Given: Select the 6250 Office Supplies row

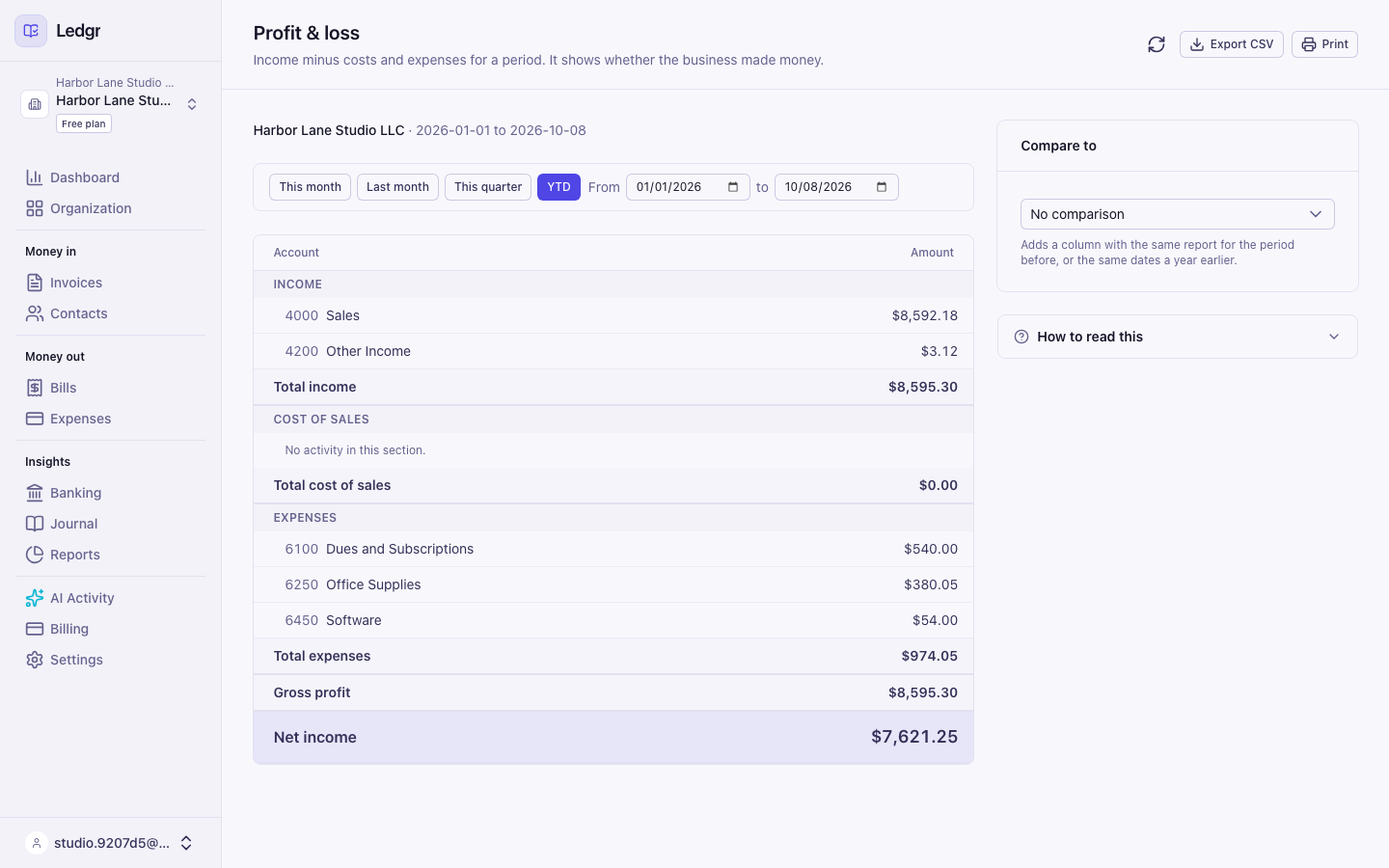Looking at the screenshot, I should click(613, 584).
